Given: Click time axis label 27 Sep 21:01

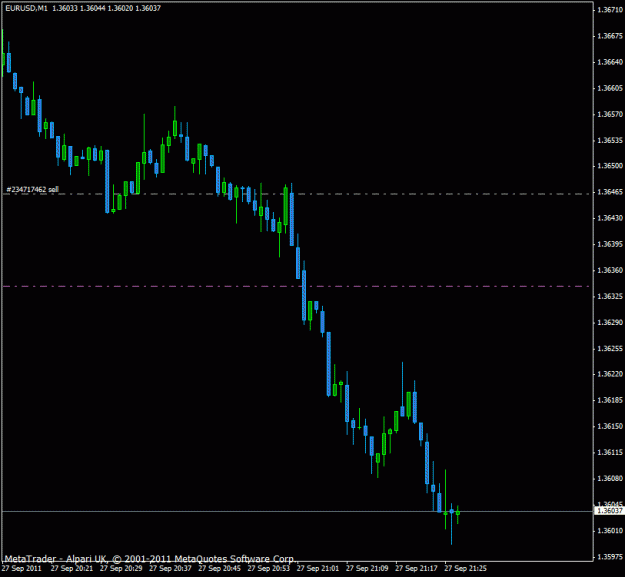Looking at the screenshot, I should click(x=318, y=568).
